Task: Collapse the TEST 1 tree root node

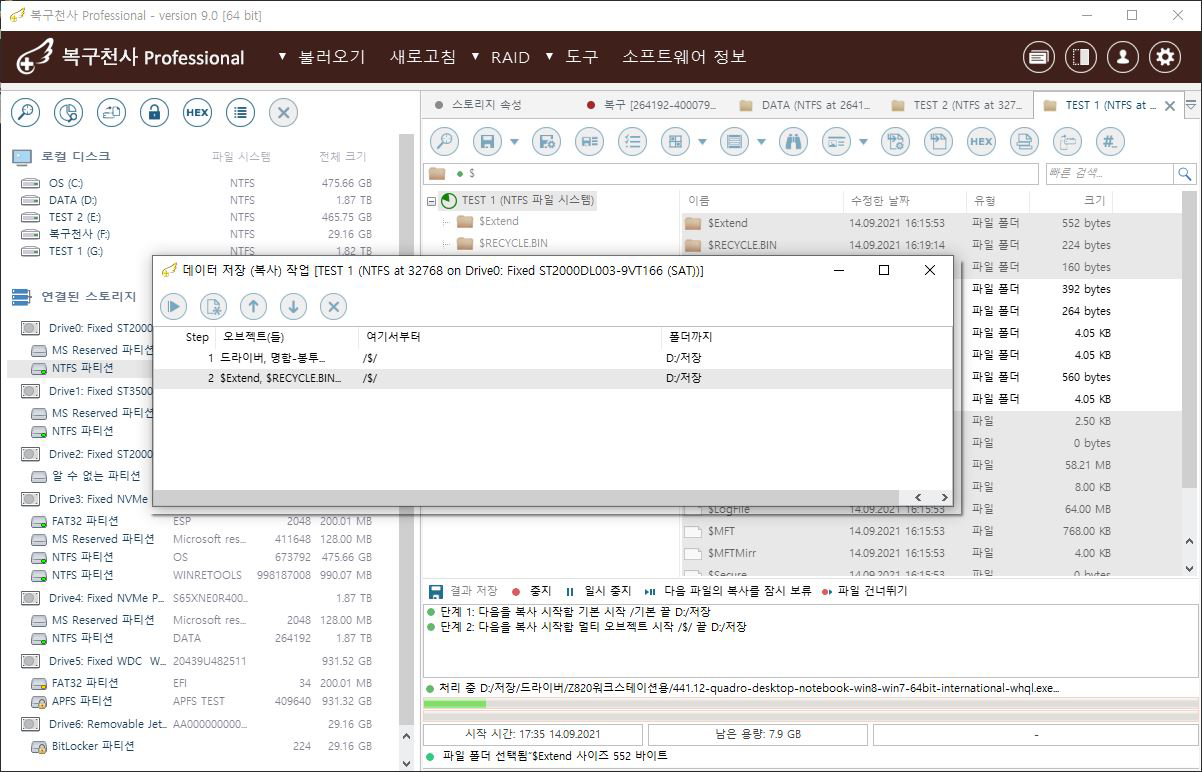Action: (x=431, y=201)
